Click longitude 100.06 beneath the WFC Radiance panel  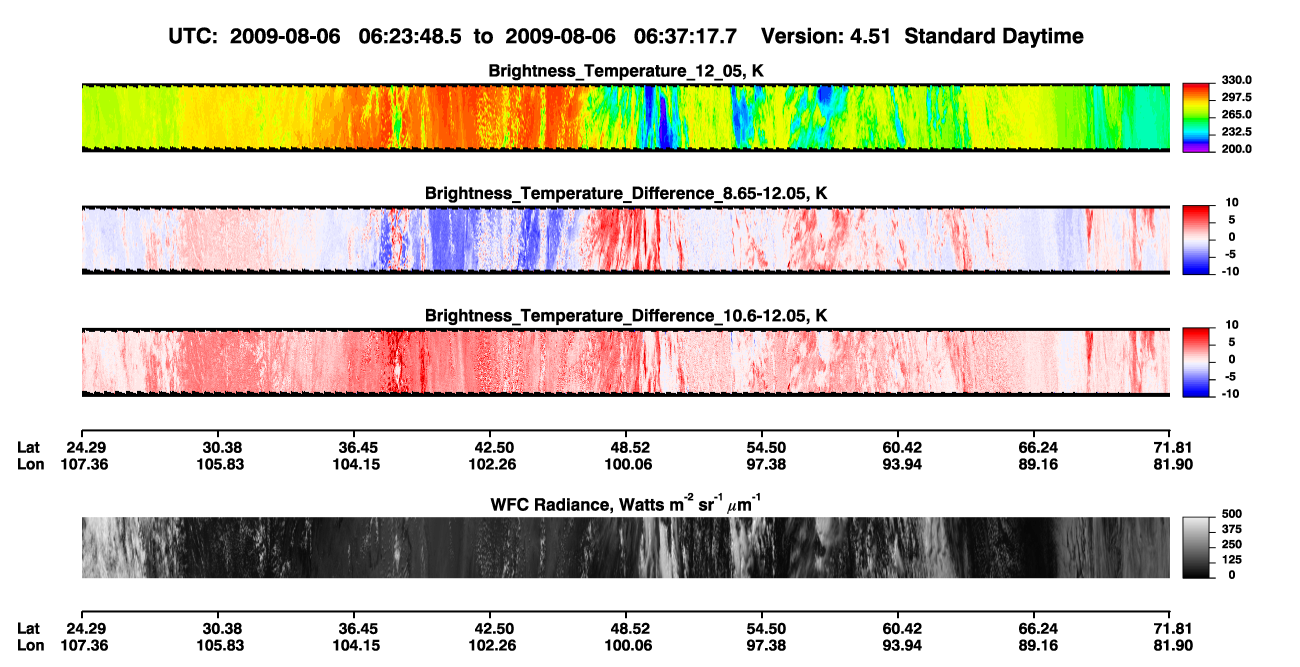point(630,645)
